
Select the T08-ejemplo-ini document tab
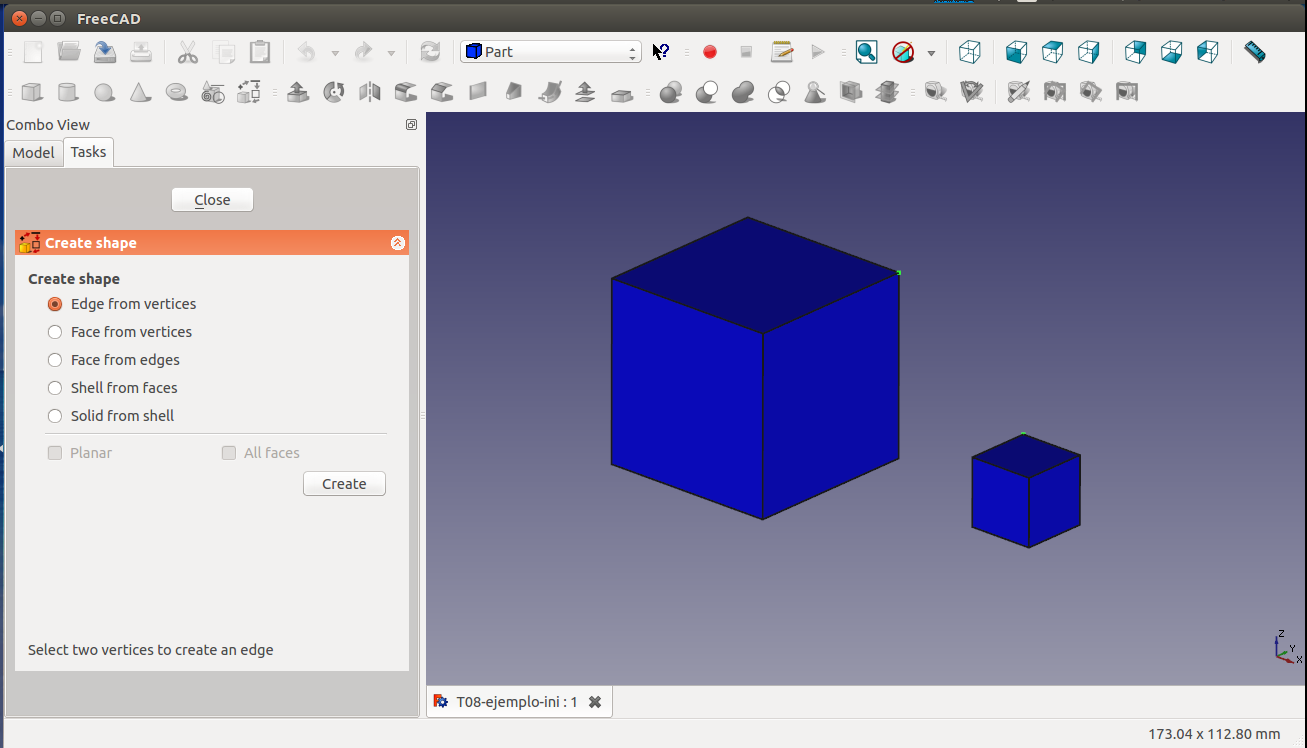(x=516, y=702)
